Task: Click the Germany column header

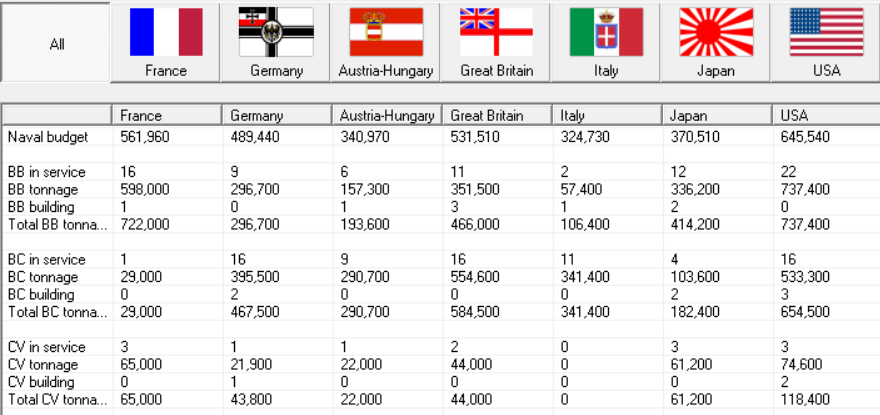Action: pyautogui.click(x=276, y=115)
